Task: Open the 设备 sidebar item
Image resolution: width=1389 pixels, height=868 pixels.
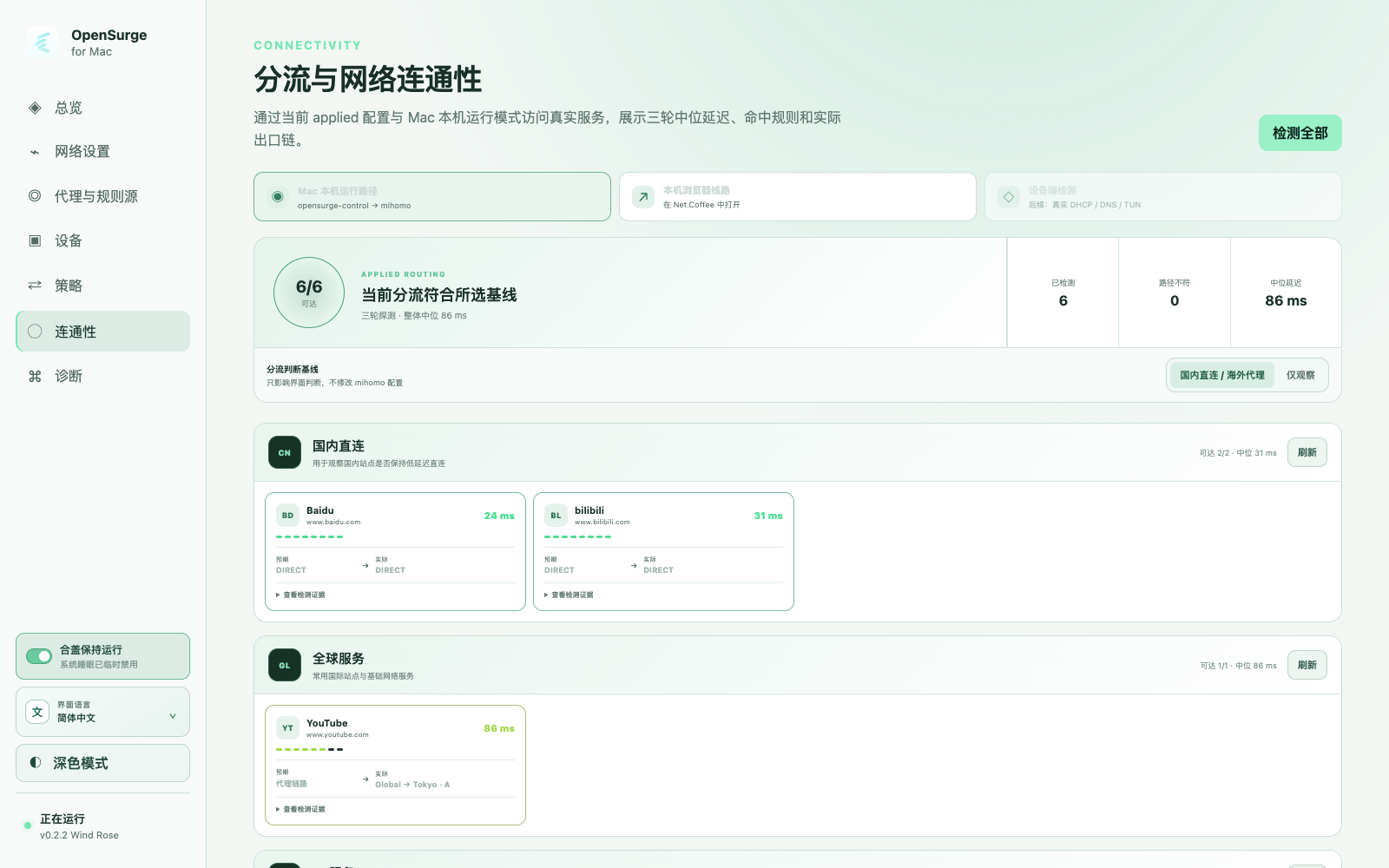Action: (x=102, y=240)
